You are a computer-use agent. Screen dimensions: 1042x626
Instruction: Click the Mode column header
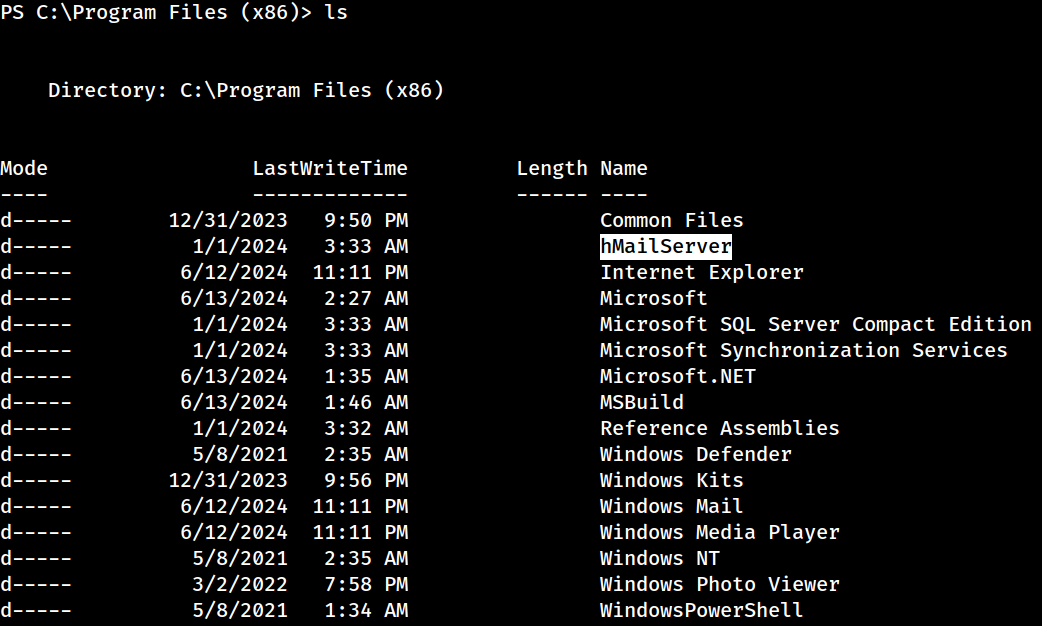24,168
